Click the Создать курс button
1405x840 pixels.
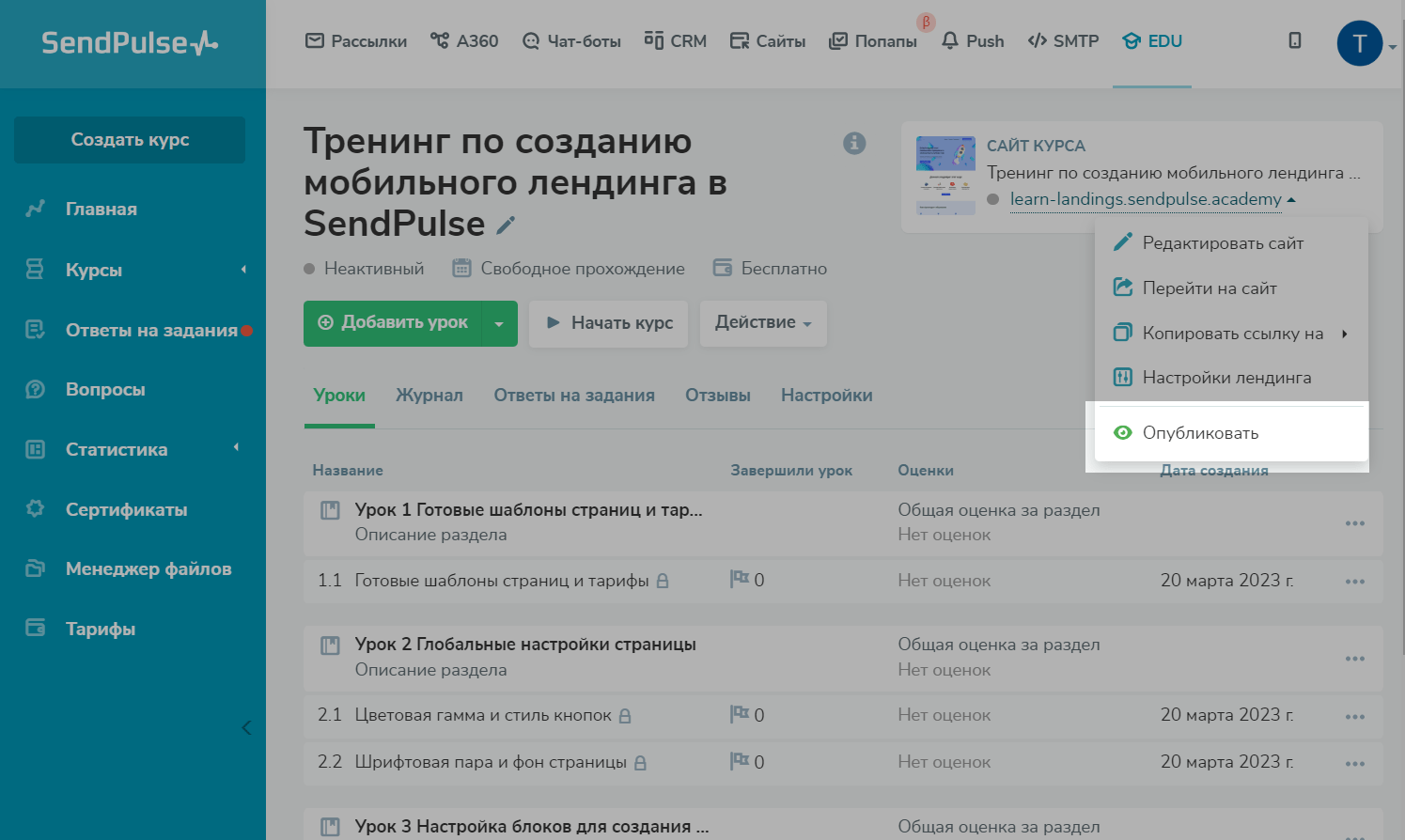(130, 140)
